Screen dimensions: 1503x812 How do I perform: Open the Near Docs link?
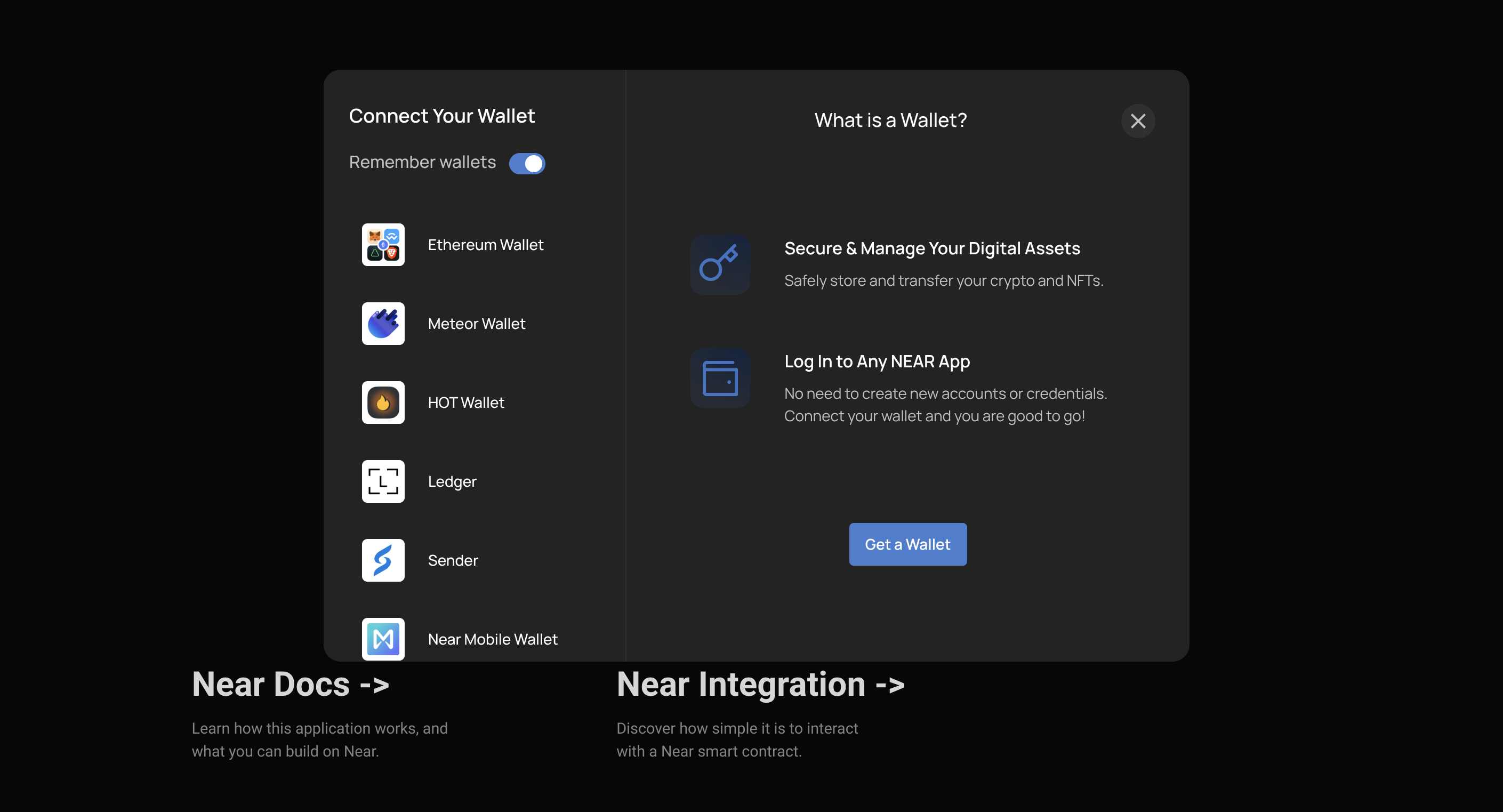click(290, 684)
